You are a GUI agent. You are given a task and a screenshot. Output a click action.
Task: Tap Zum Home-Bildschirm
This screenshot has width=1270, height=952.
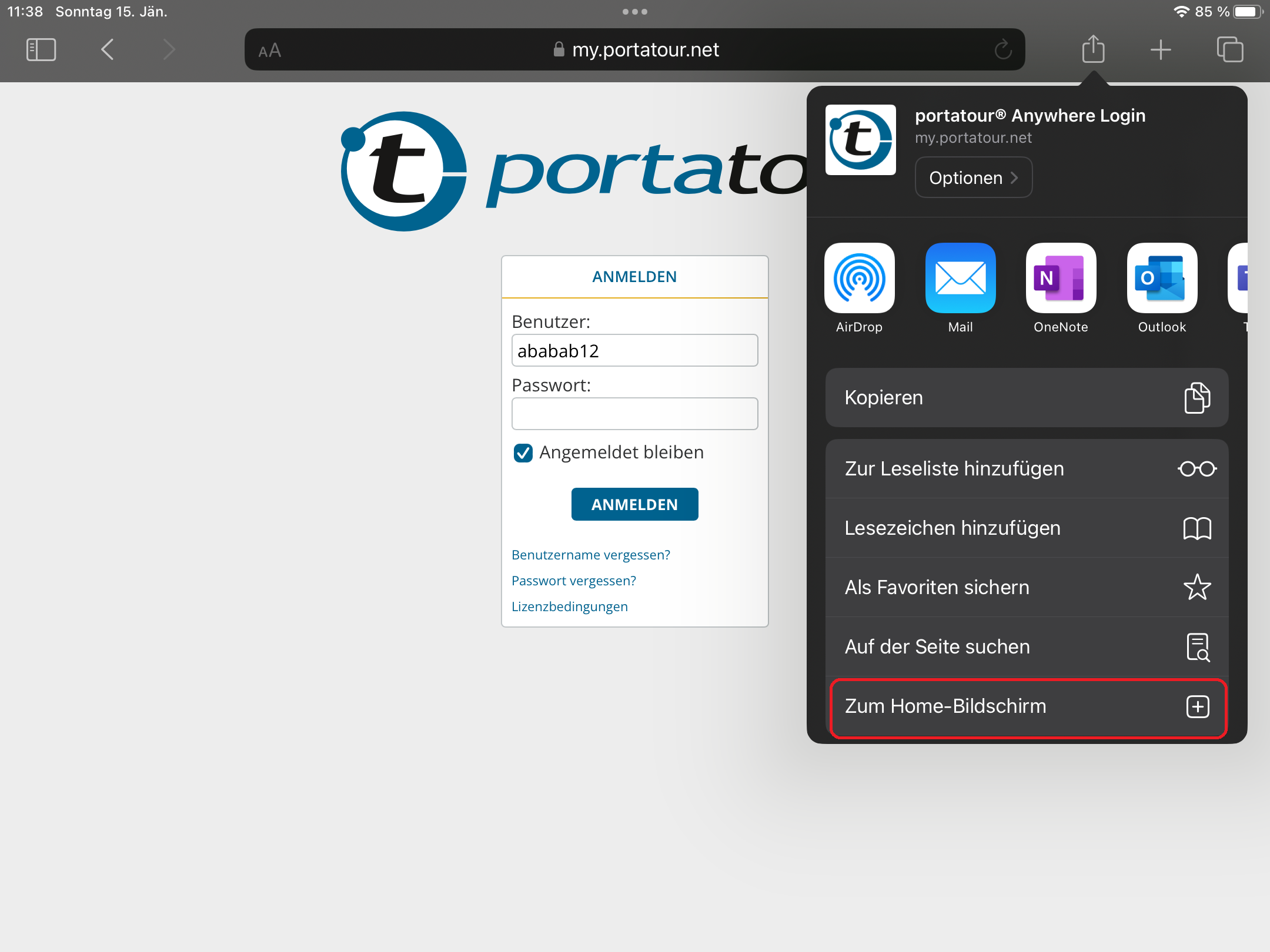pyautogui.click(x=1028, y=707)
